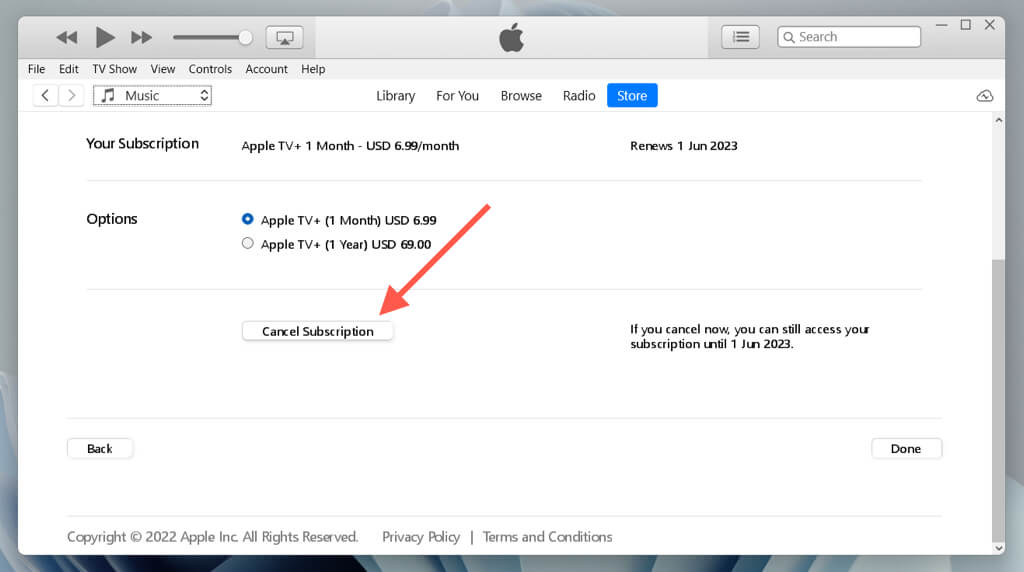Open the AirPlay output icon
Image resolution: width=1024 pixels, height=572 pixels.
pyautogui.click(x=284, y=38)
